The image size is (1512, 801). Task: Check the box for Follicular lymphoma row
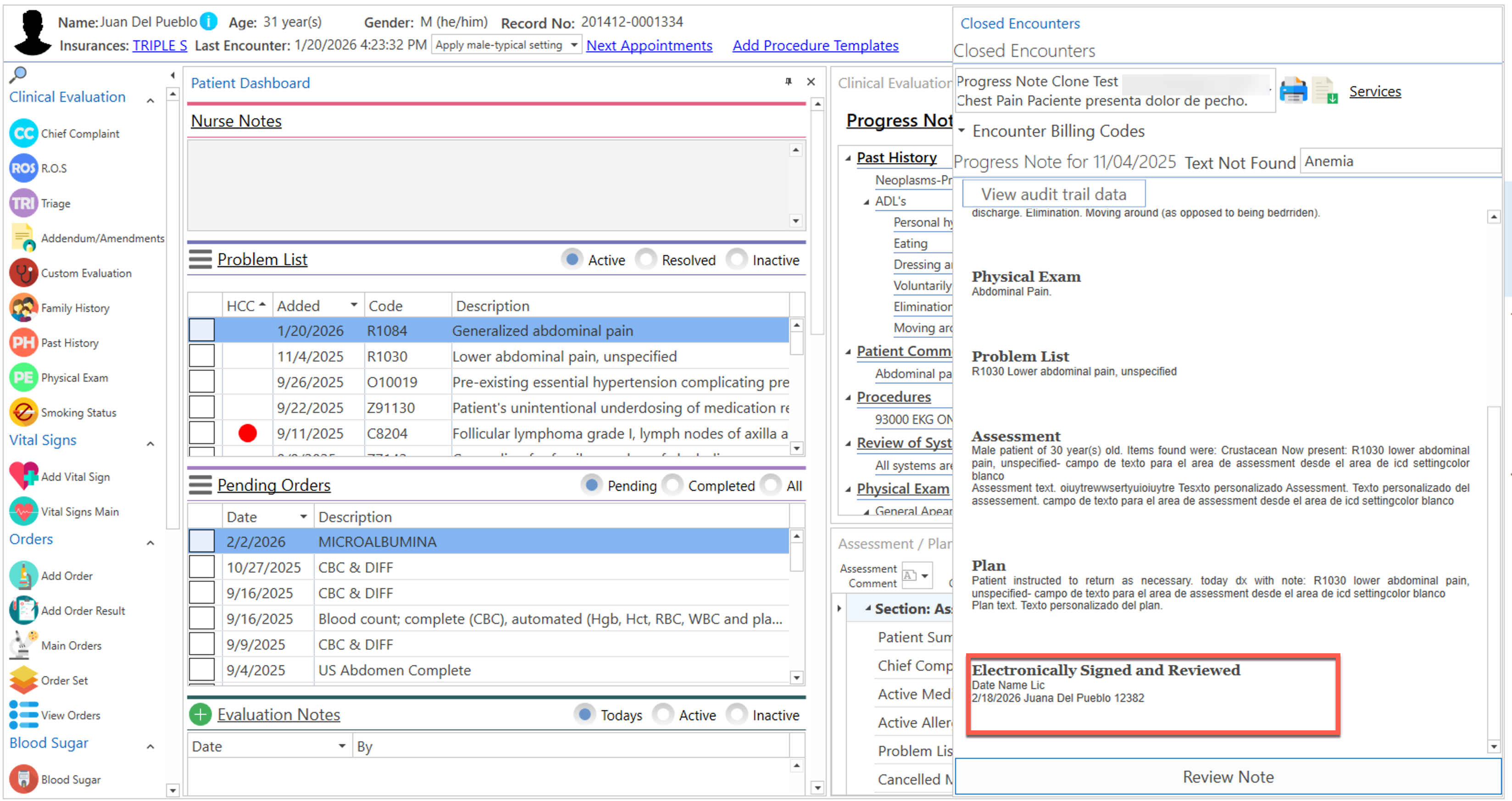[201, 433]
